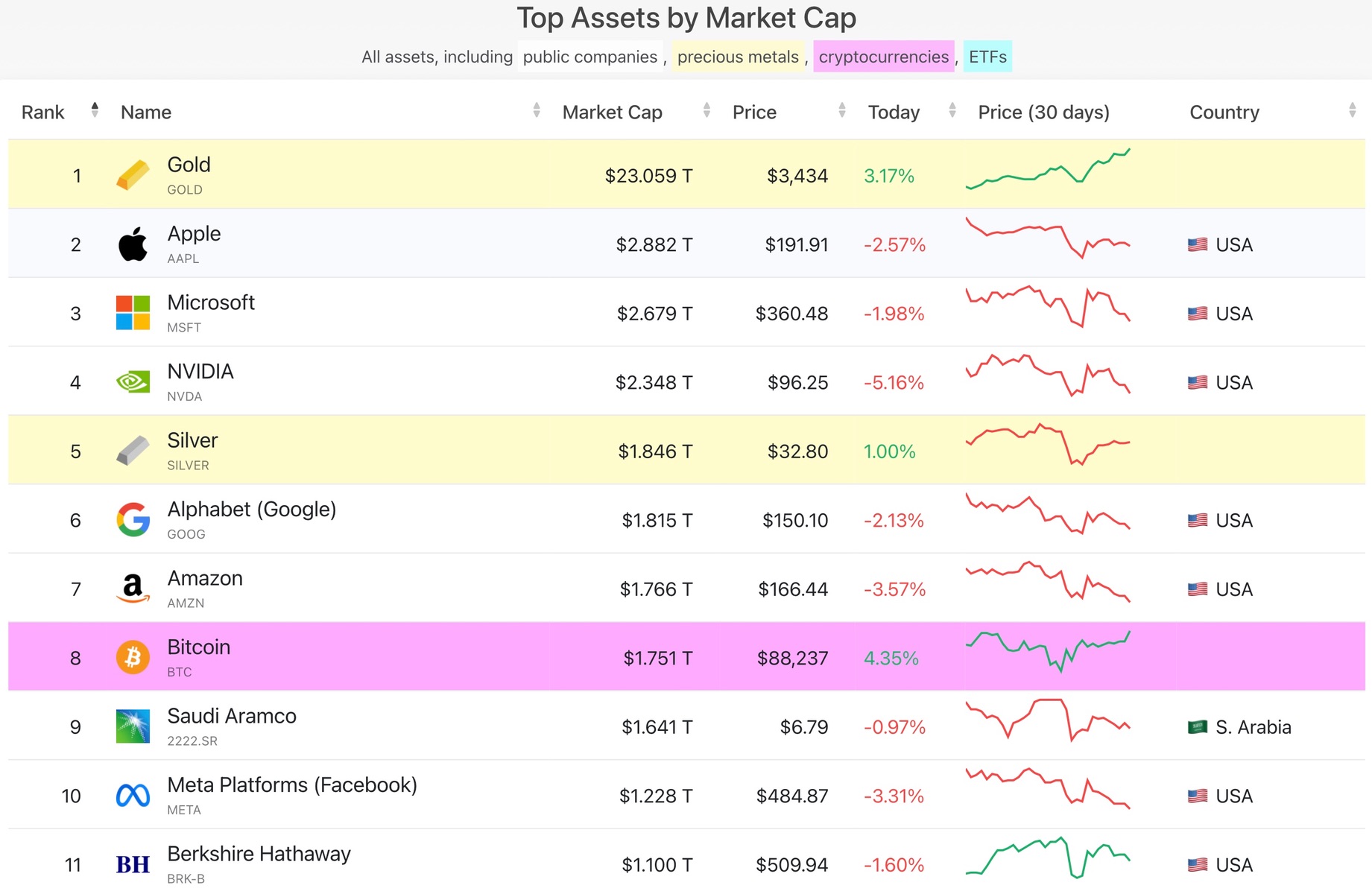View Bitcoin 30-day price chart
This screenshot has width=1372, height=894.
point(1048,650)
